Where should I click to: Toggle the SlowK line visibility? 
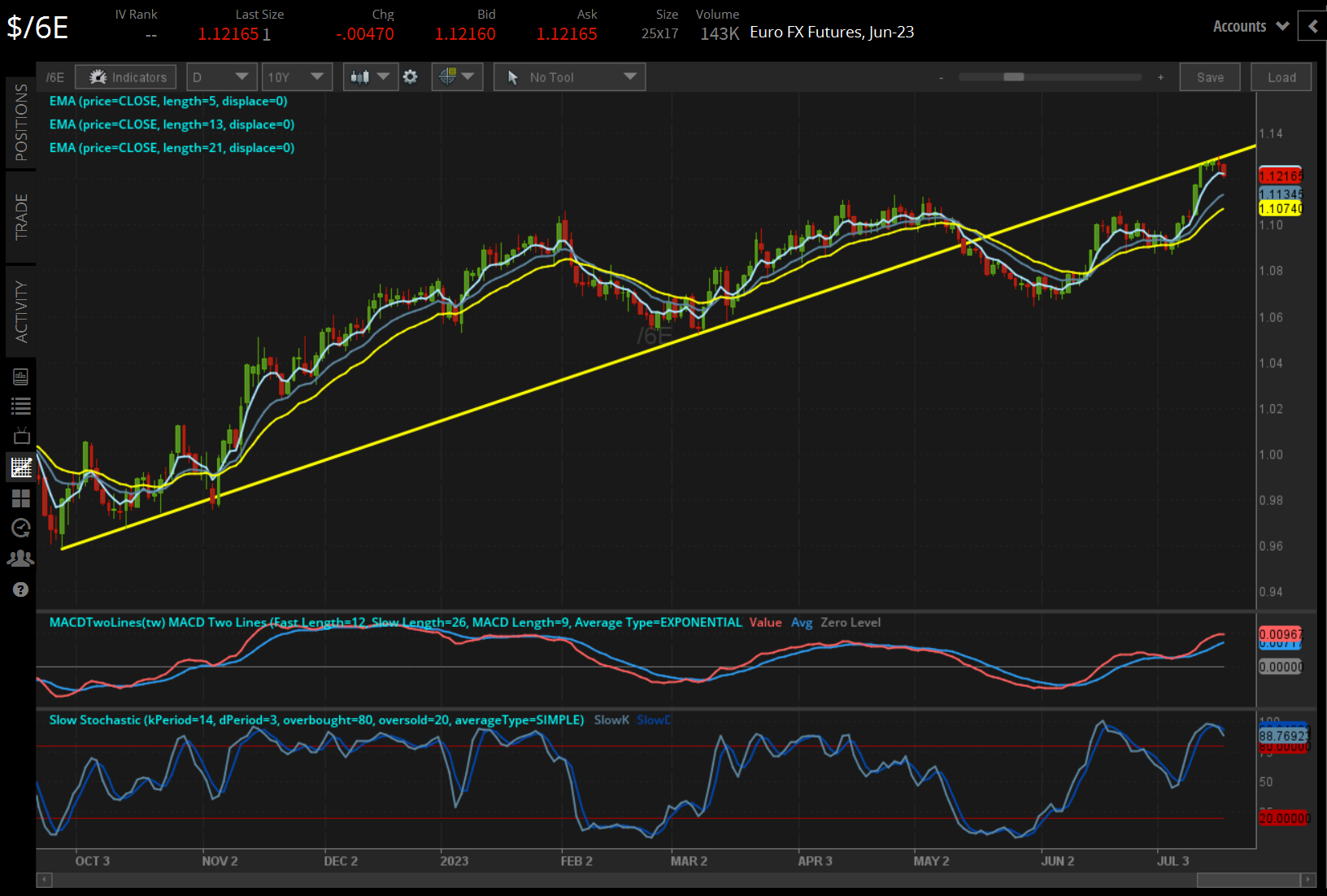(x=611, y=720)
